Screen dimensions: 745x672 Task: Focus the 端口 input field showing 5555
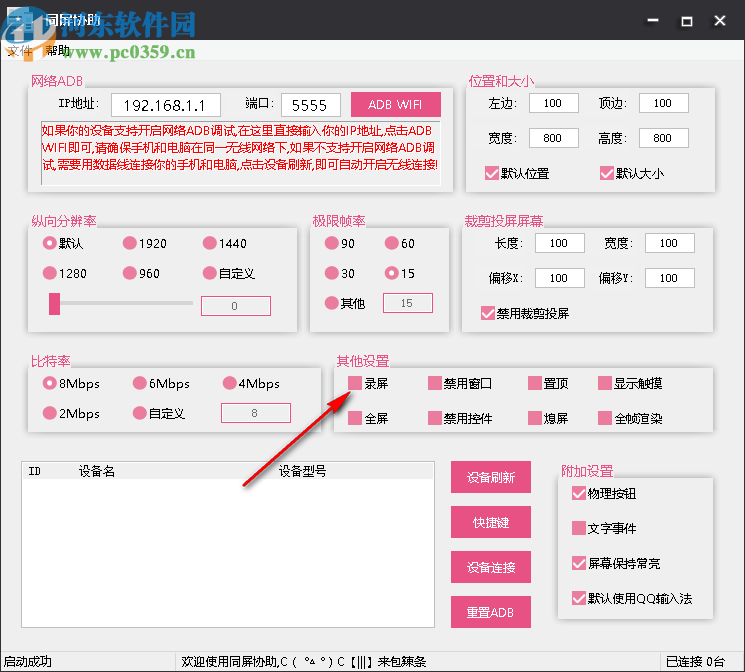pos(311,105)
